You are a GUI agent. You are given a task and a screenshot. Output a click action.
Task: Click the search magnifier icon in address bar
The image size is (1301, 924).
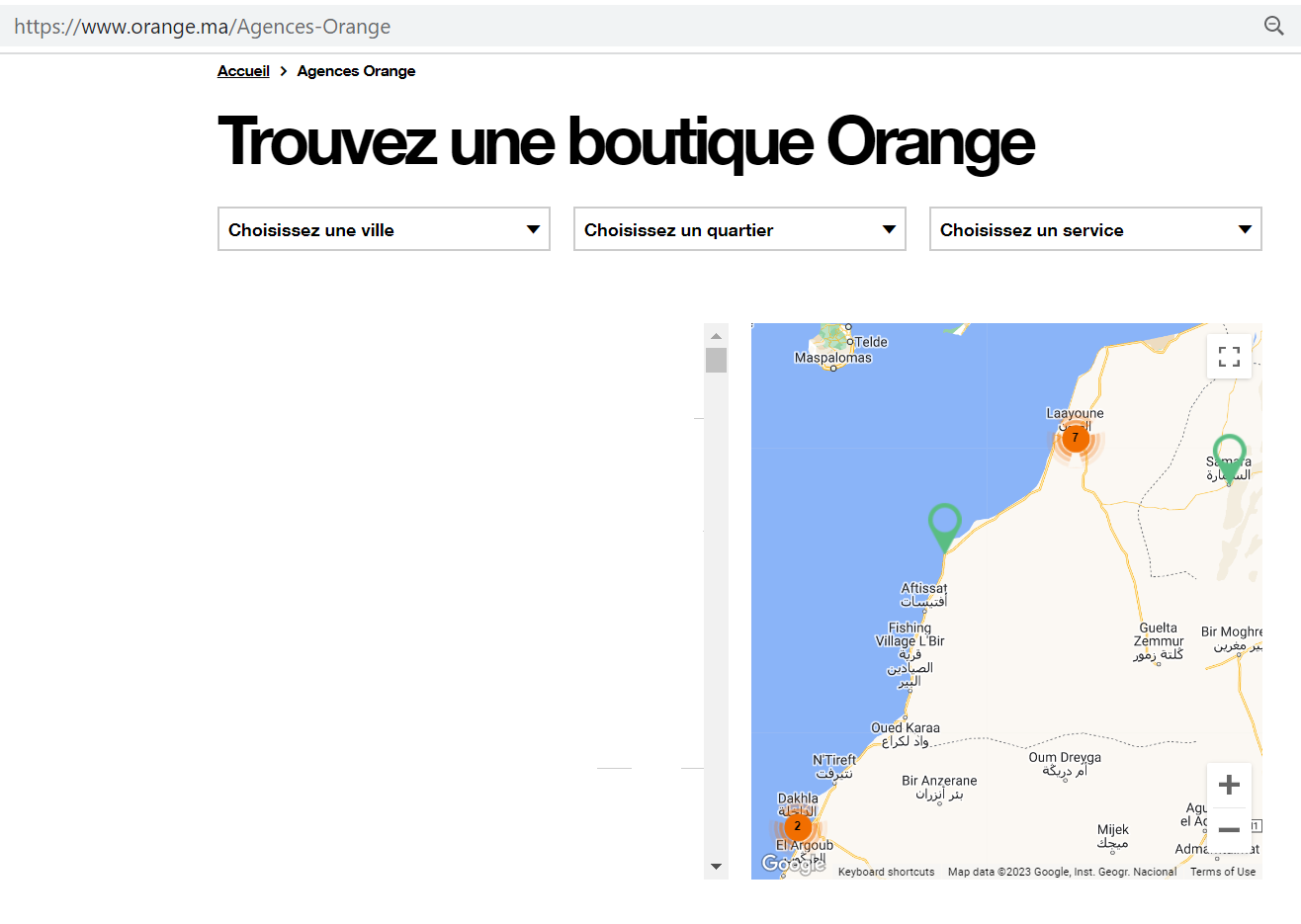[x=1274, y=26]
